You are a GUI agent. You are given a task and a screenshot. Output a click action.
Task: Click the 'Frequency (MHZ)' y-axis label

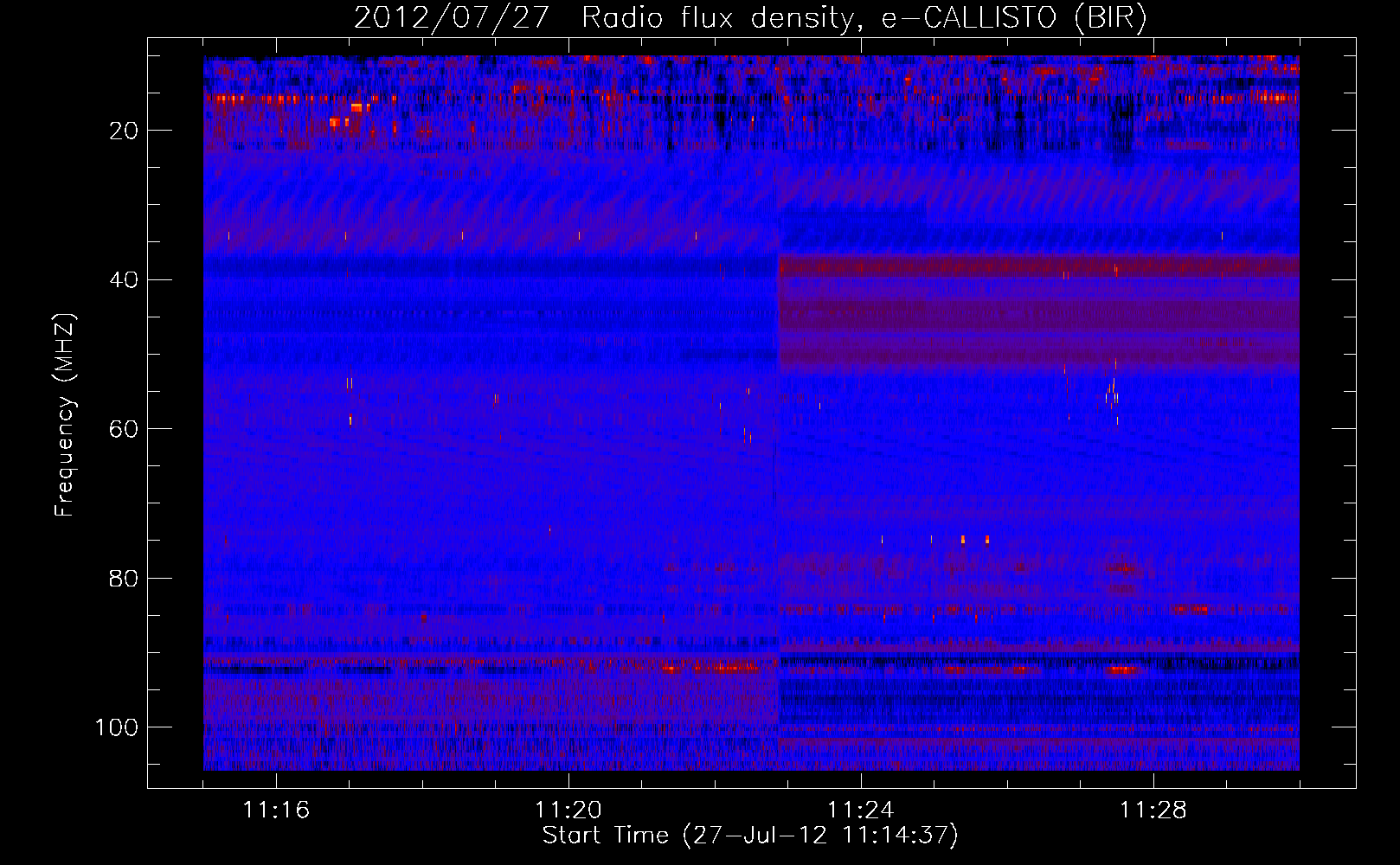66,415
